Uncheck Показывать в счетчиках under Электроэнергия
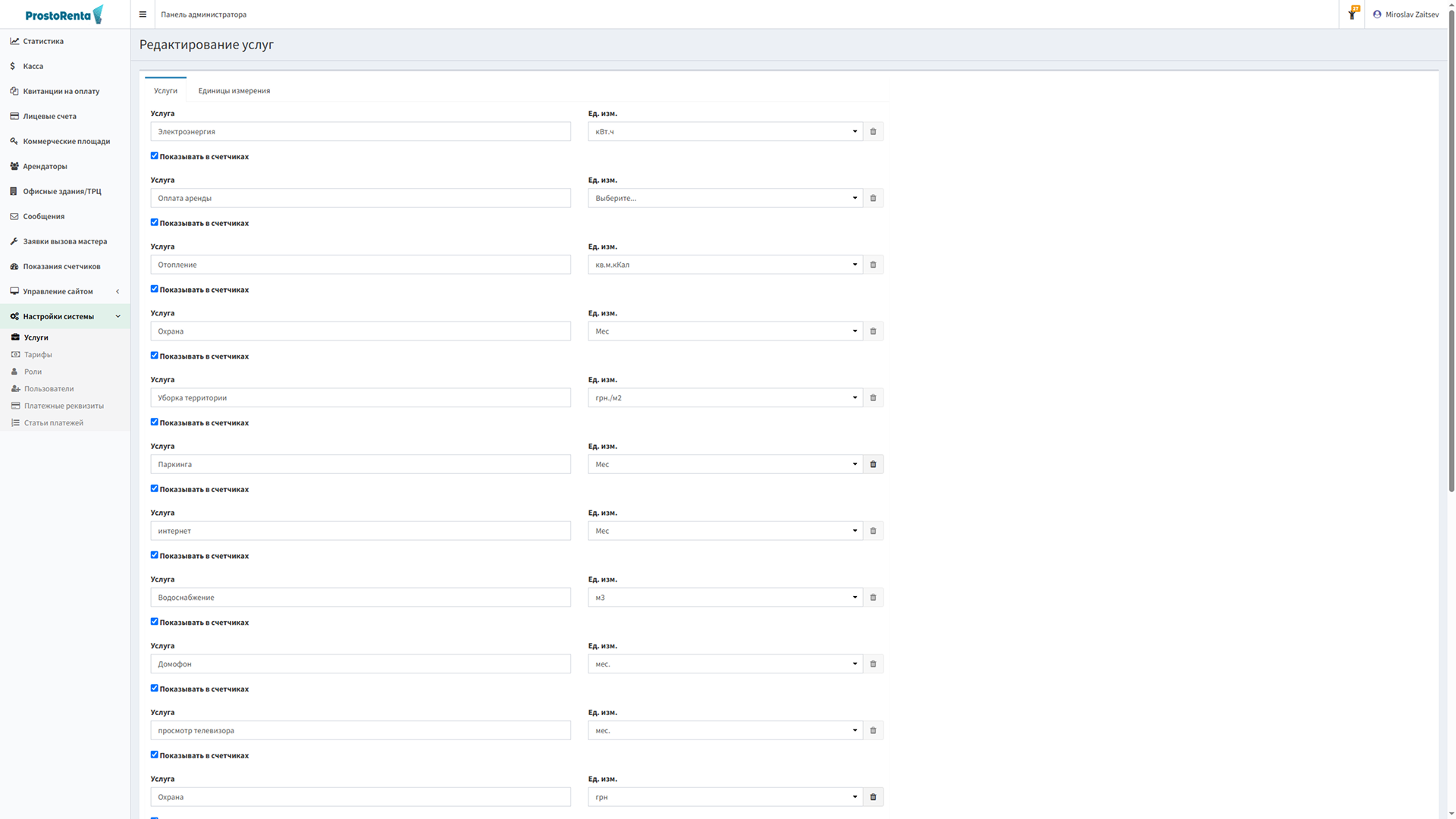 point(155,156)
